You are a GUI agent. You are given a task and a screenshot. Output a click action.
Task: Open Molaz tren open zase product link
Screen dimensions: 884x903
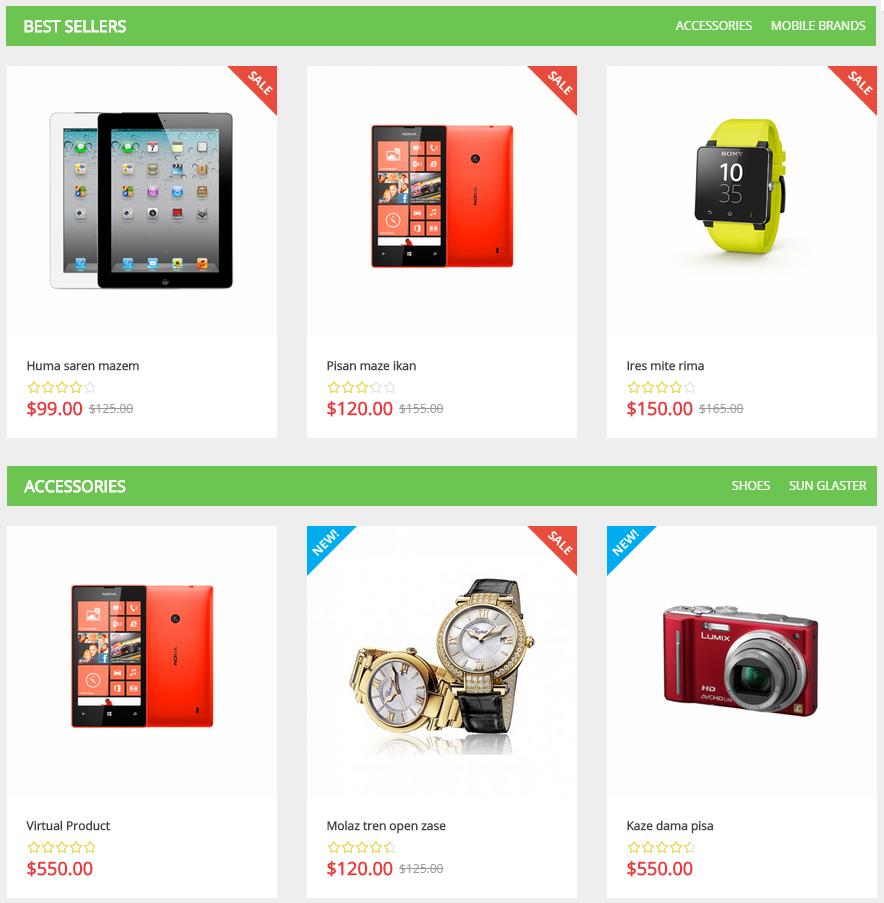pos(386,826)
